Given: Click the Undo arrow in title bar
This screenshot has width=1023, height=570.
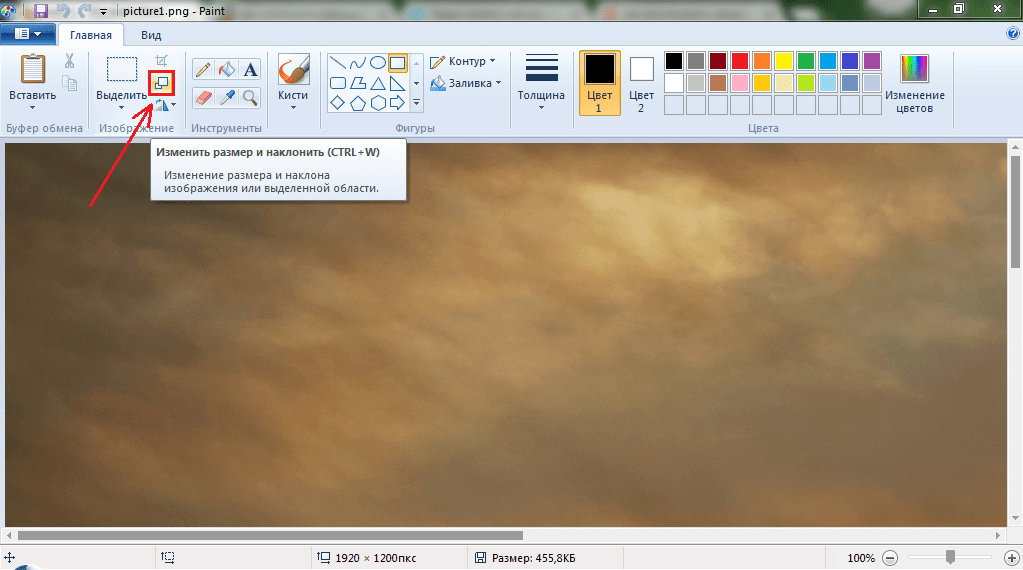Looking at the screenshot, I should [x=63, y=10].
